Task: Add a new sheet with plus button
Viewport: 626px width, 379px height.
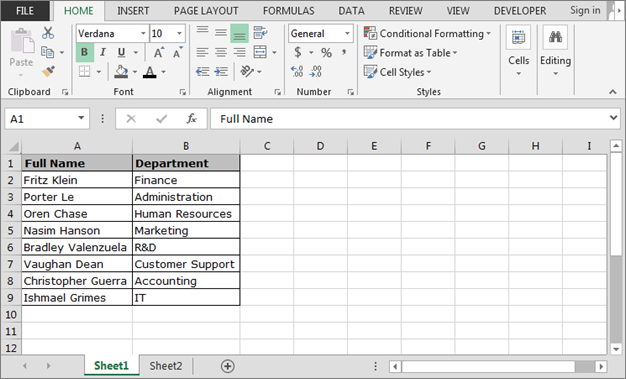Action: point(228,366)
